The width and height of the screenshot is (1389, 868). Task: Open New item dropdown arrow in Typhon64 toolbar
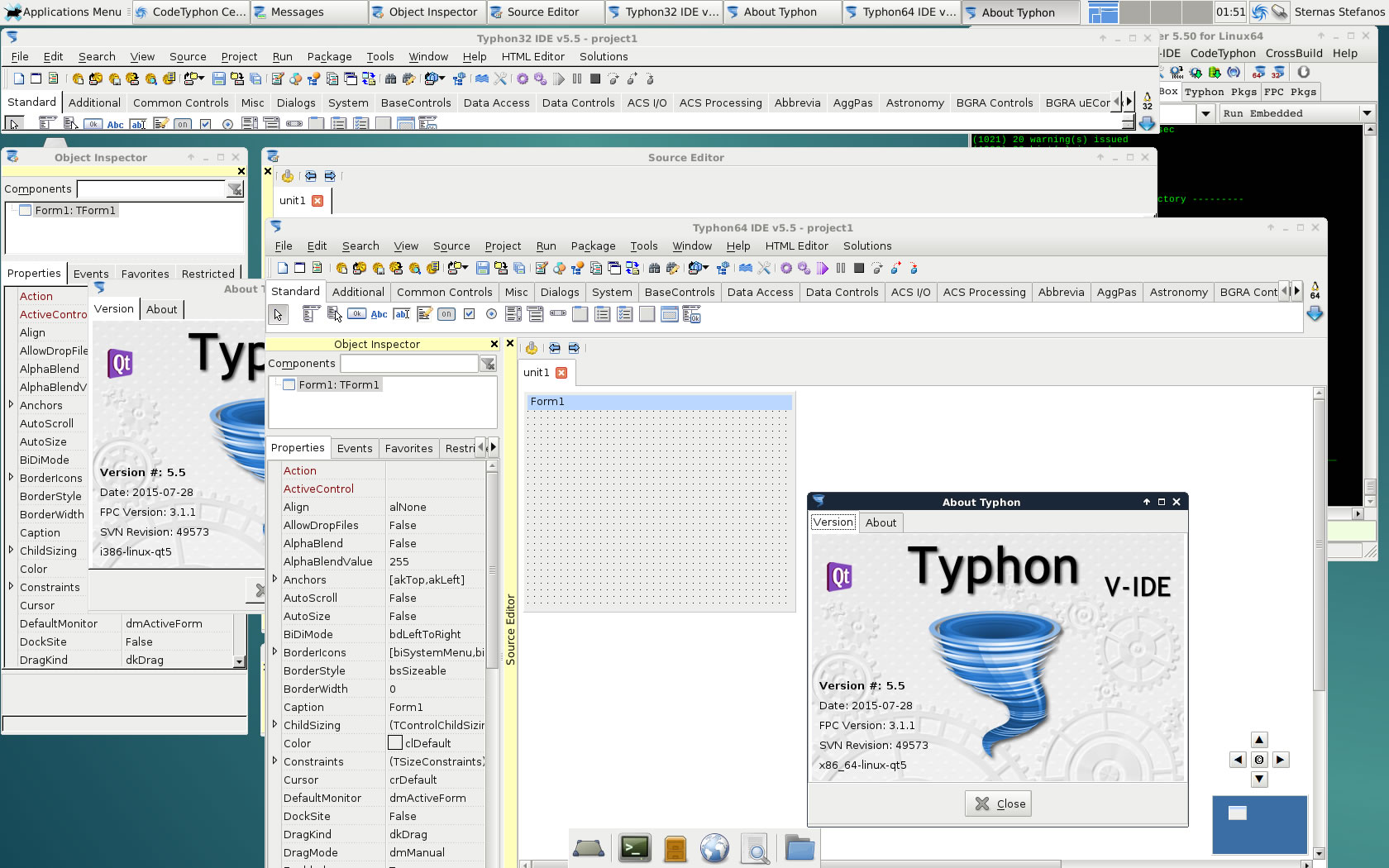(464, 268)
